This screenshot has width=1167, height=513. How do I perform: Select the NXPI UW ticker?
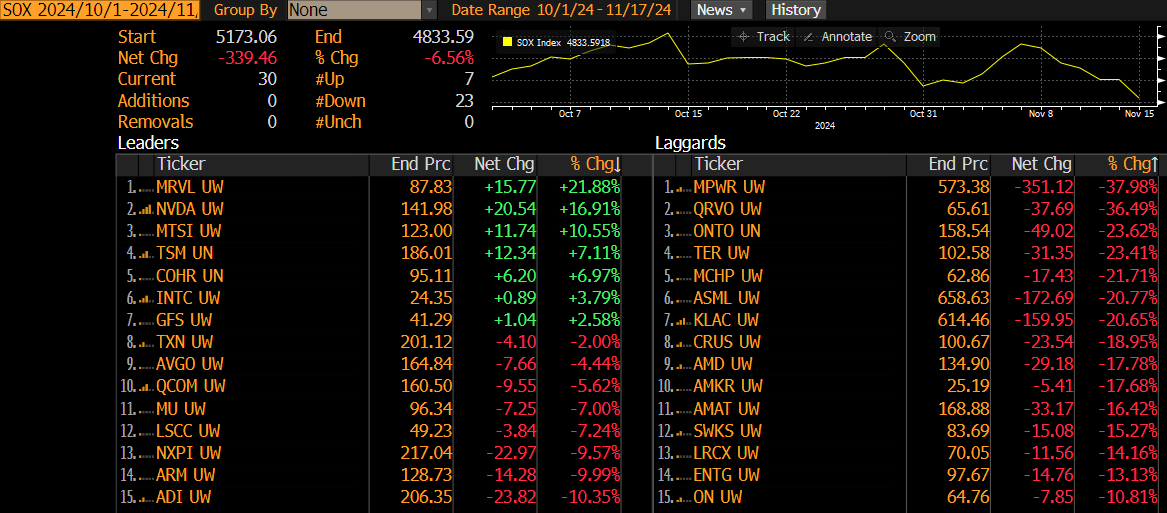(x=189, y=453)
